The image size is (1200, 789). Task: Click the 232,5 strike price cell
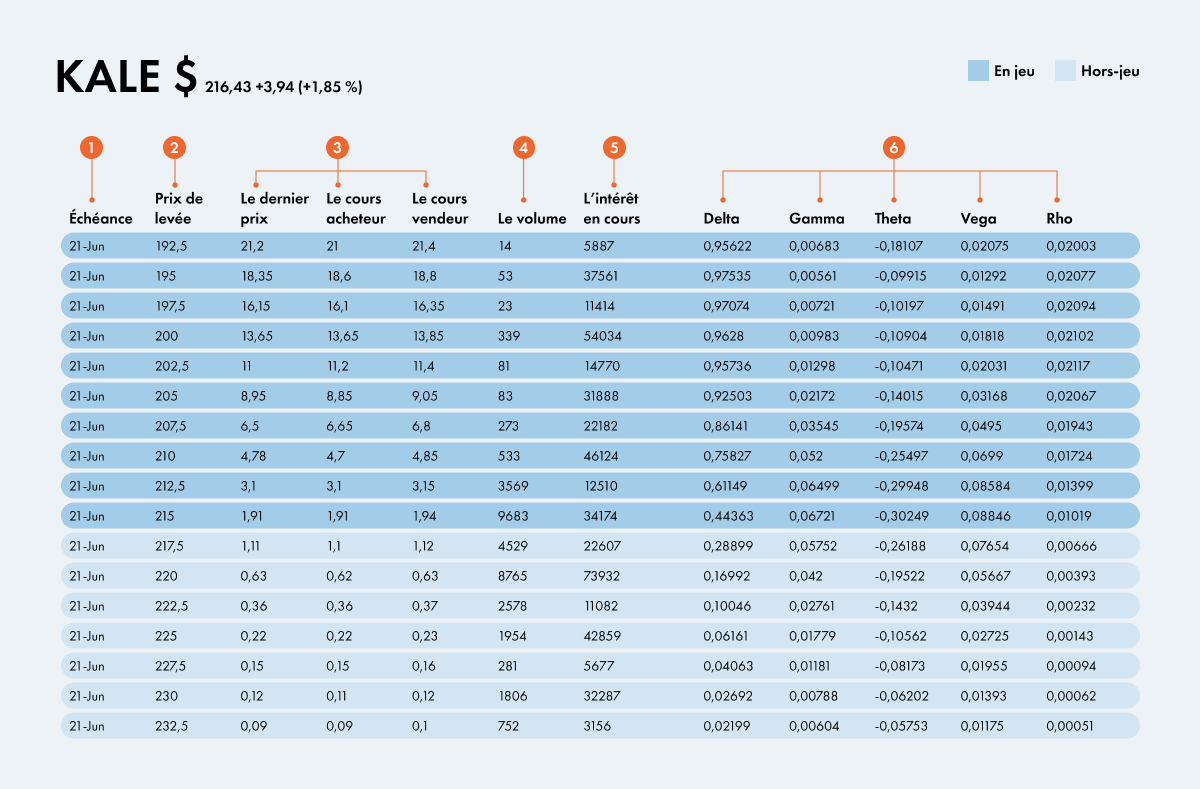pos(171,726)
